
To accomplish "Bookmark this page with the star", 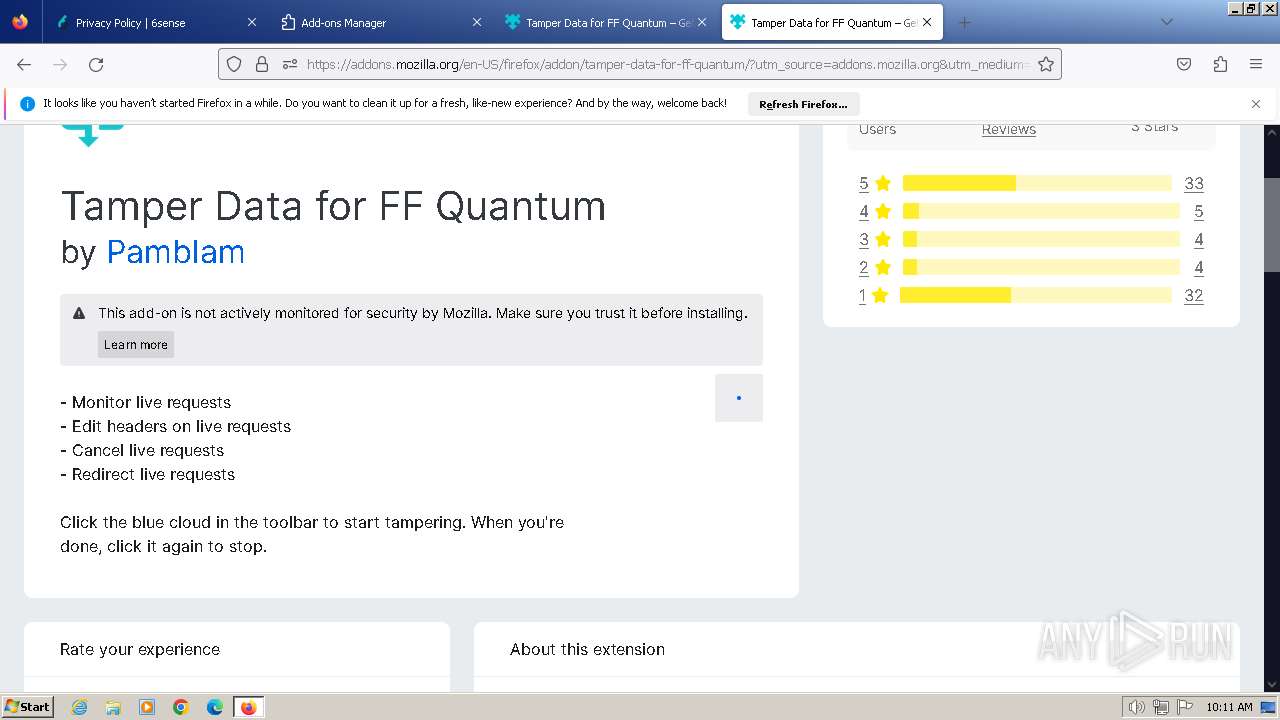I will pos(1046,64).
